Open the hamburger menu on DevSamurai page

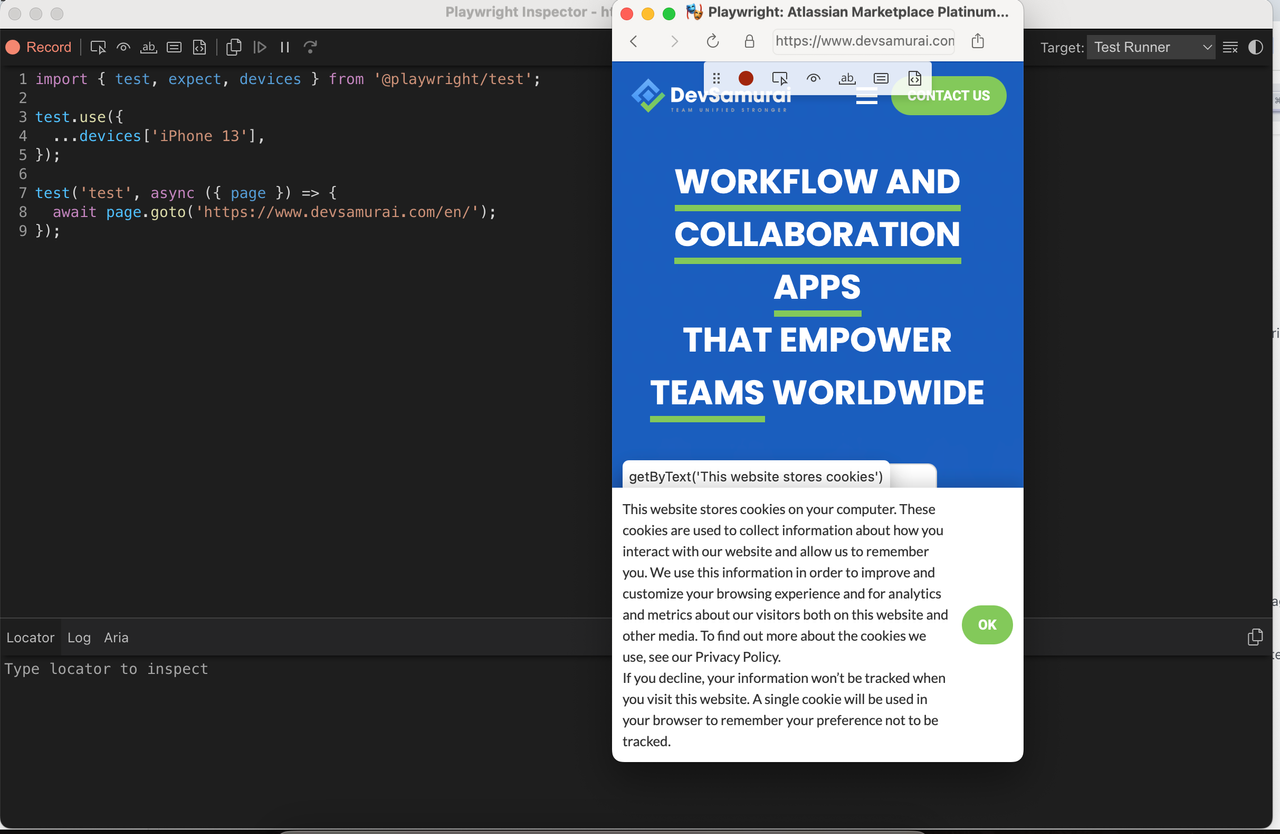coord(867,97)
